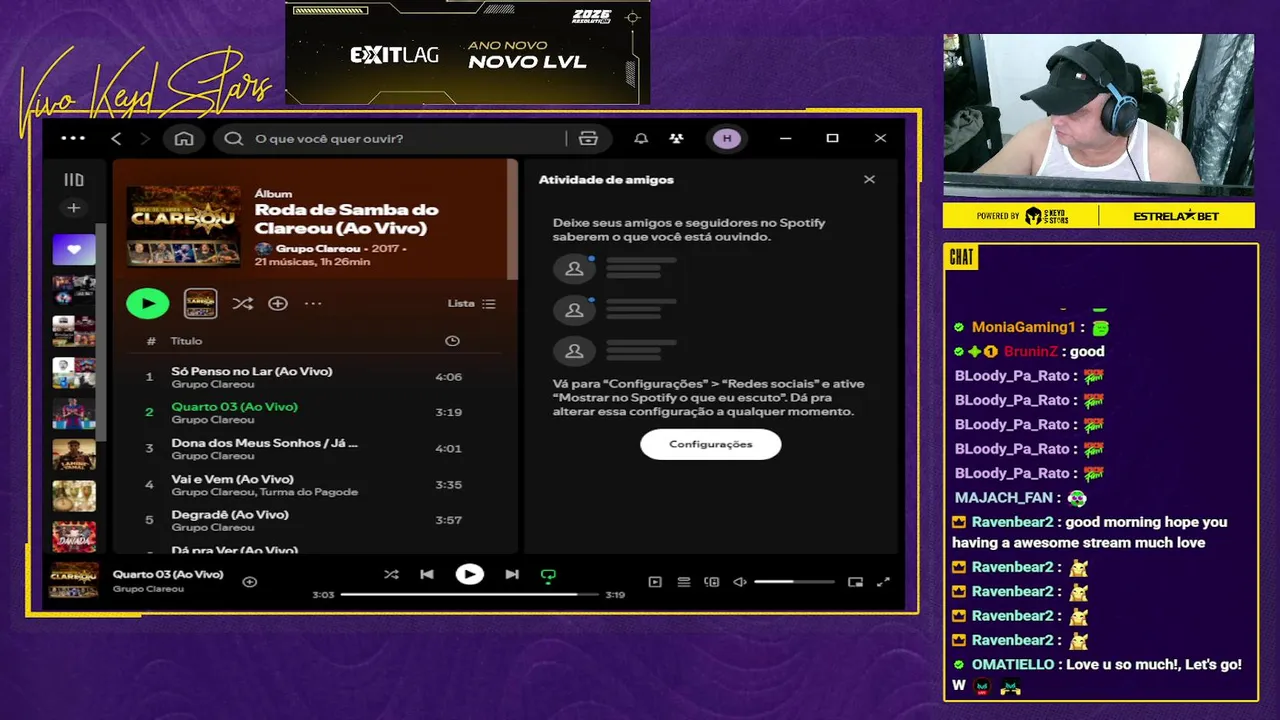Click the 'ESTRELA BET' sponsor logo
Viewport: 1280px width, 720px height.
point(1176,216)
